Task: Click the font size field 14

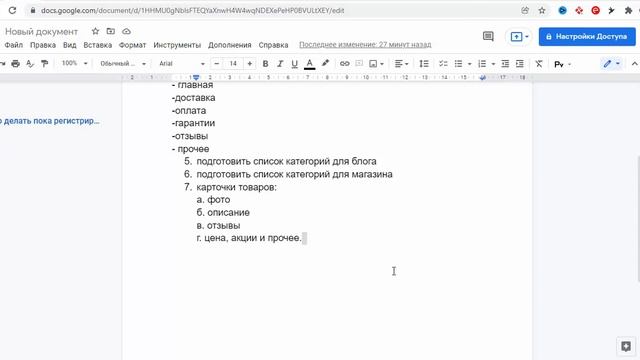Action: pos(233,64)
